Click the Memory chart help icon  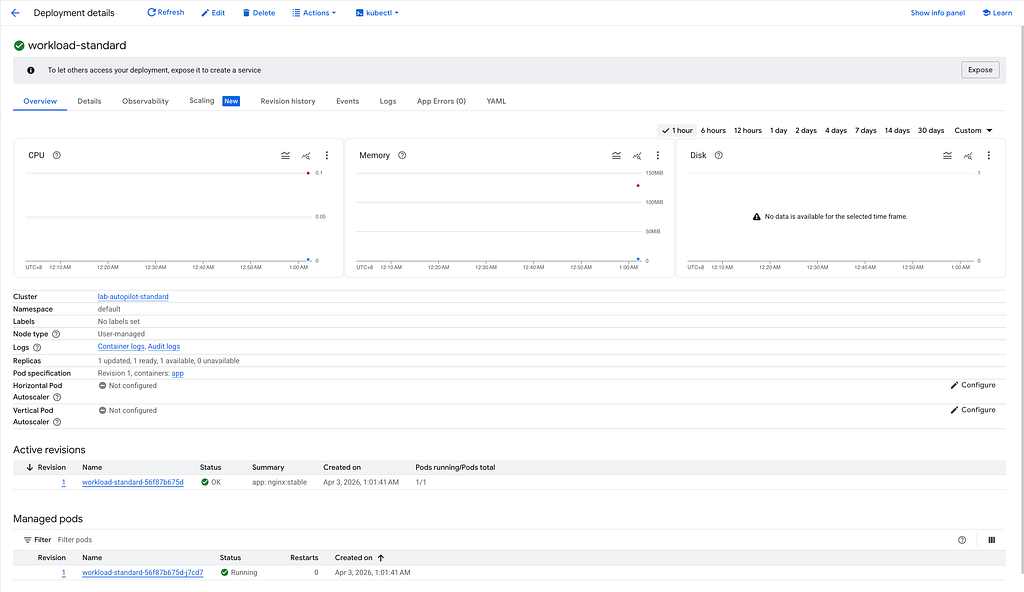click(x=402, y=156)
